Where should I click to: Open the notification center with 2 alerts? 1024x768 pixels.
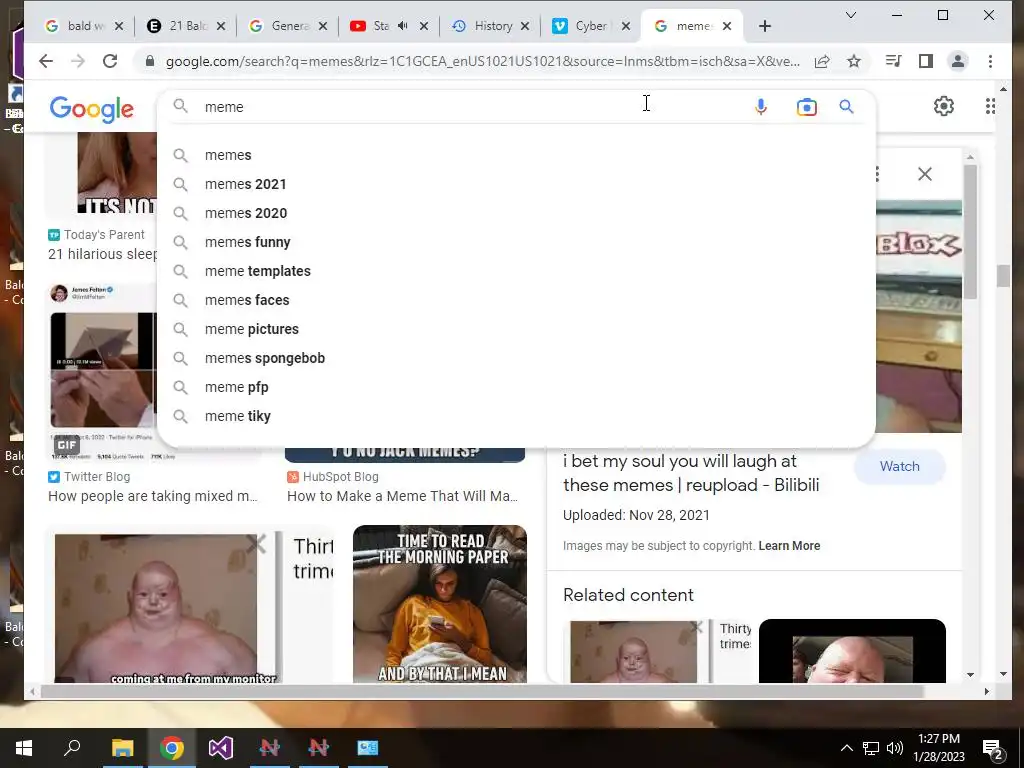[x=993, y=750]
